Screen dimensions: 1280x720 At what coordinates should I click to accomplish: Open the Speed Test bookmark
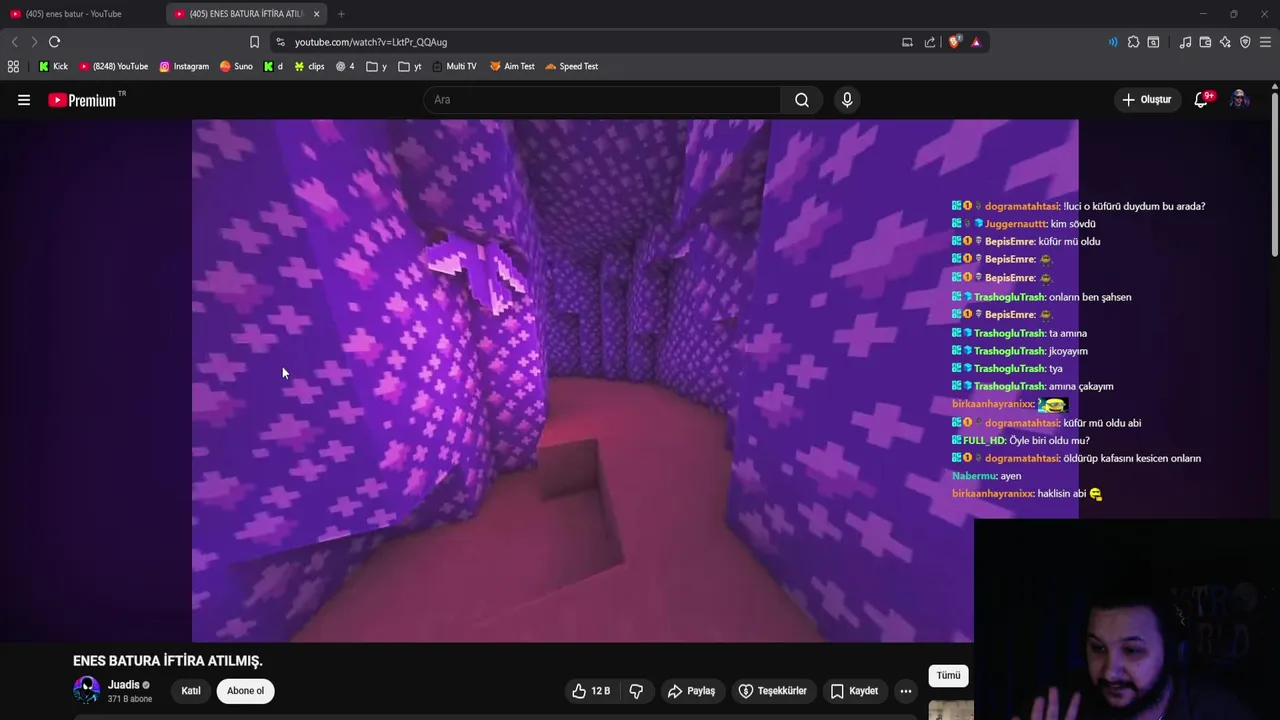(571, 66)
